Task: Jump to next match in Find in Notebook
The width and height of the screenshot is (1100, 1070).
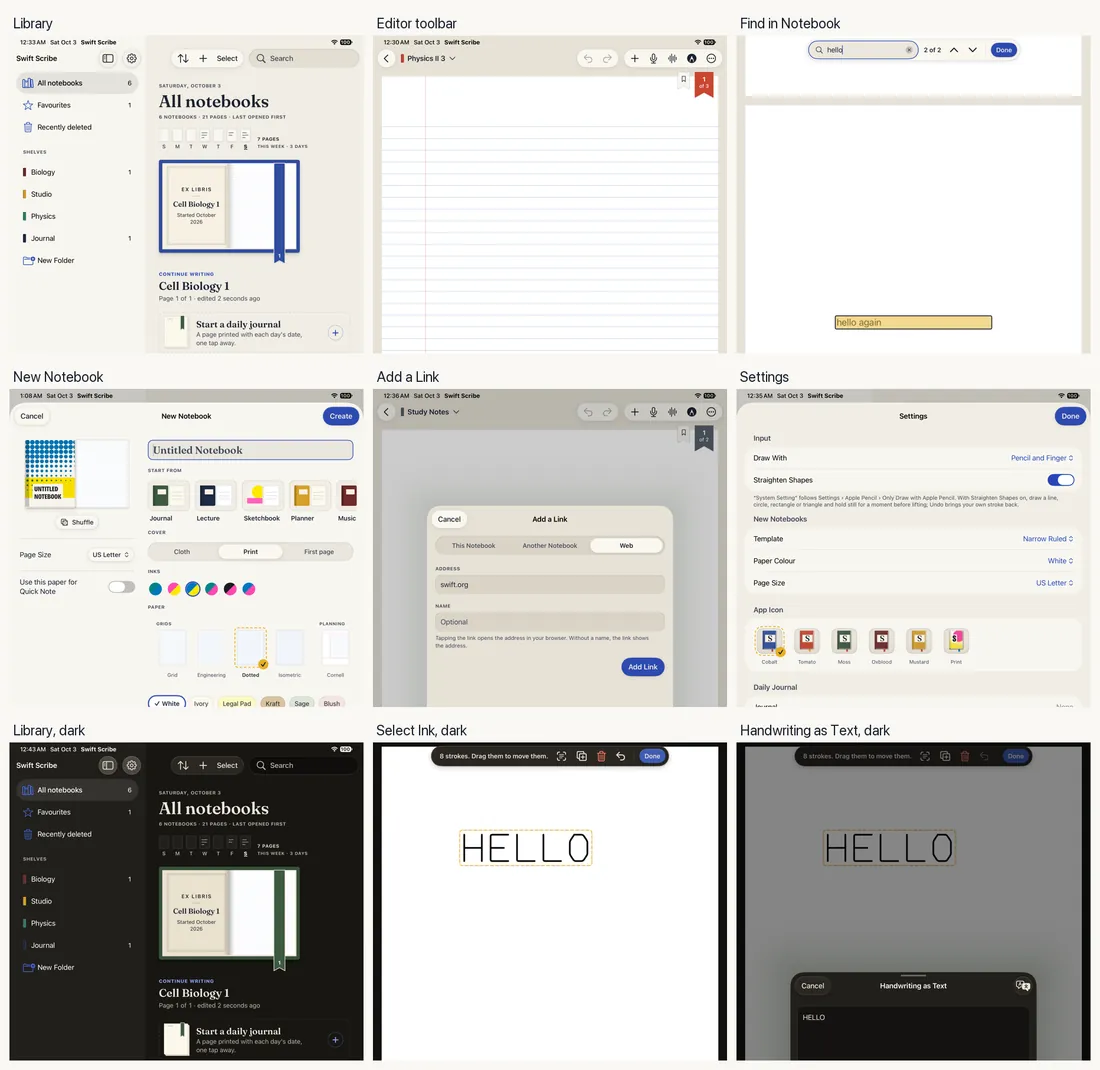Action: point(972,50)
